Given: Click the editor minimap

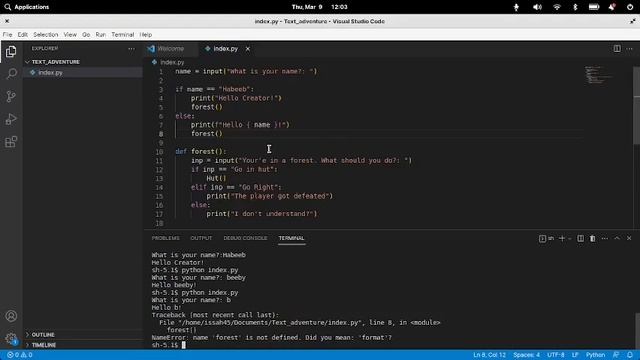Looking at the screenshot, I should tap(599, 75).
